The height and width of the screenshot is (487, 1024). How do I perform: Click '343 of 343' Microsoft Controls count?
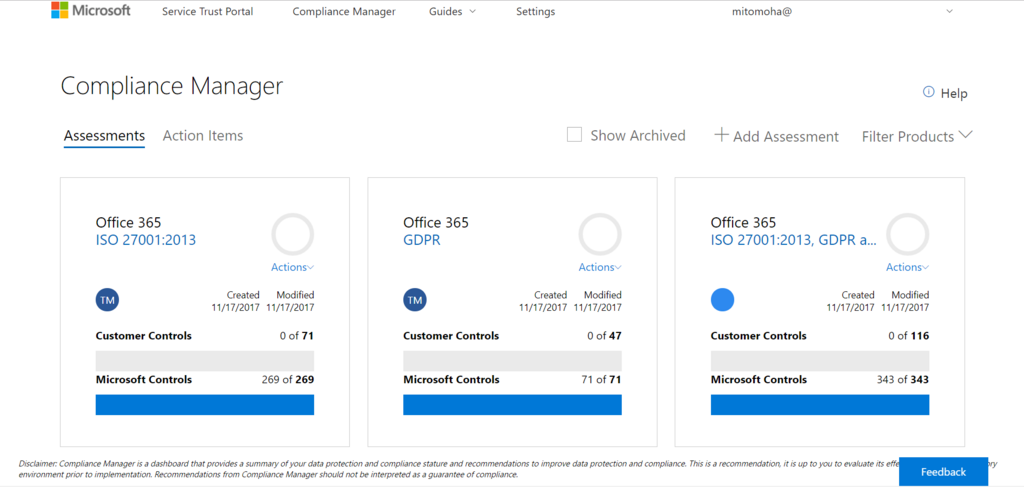pyautogui.click(x=903, y=379)
